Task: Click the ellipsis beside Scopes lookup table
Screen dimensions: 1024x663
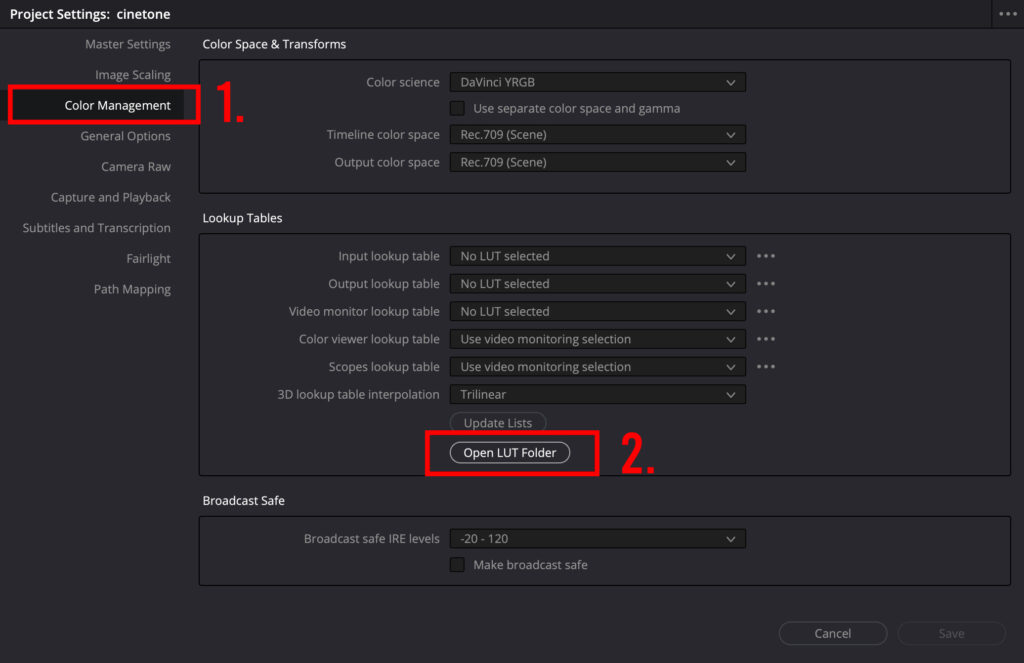Action: pyautogui.click(x=766, y=367)
